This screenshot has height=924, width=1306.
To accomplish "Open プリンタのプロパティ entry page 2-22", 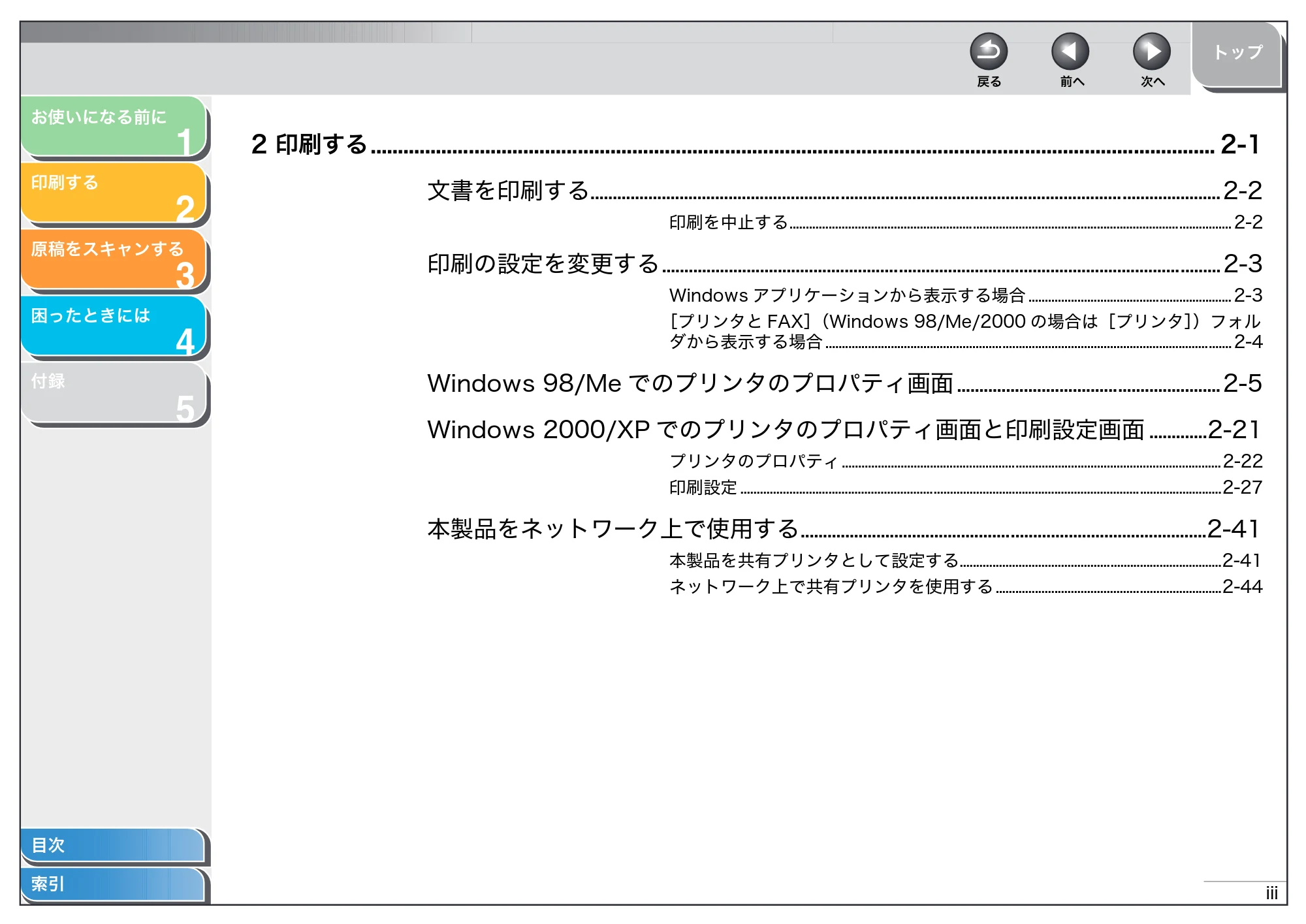I will tap(965, 461).
